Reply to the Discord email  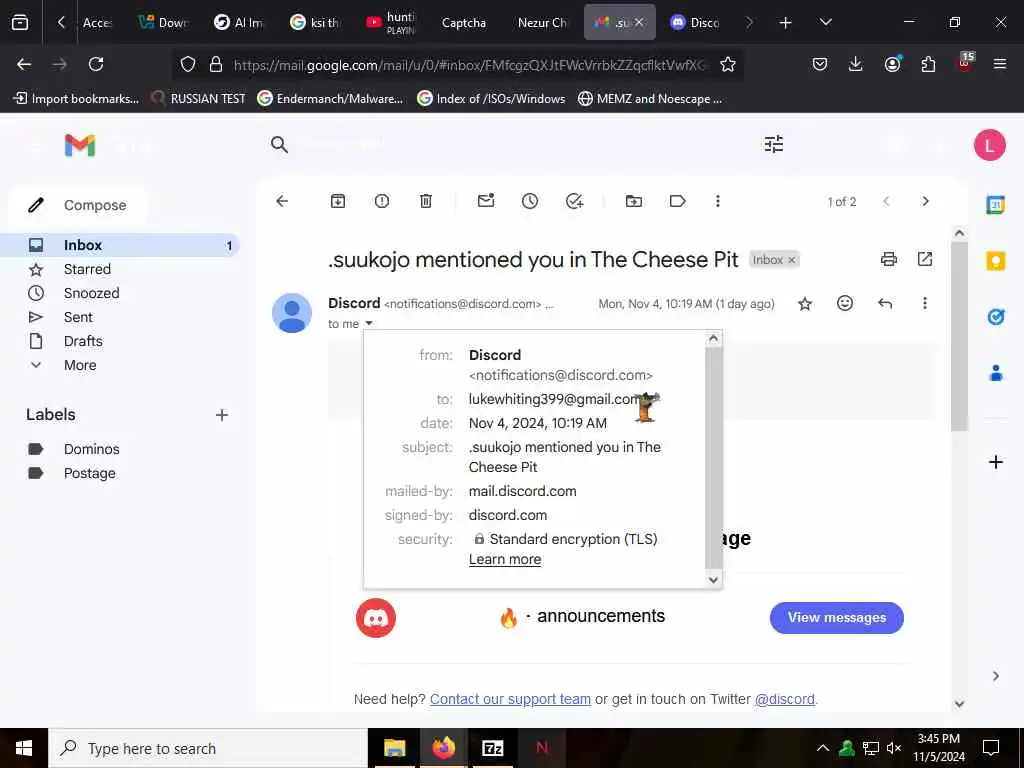click(x=885, y=304)
